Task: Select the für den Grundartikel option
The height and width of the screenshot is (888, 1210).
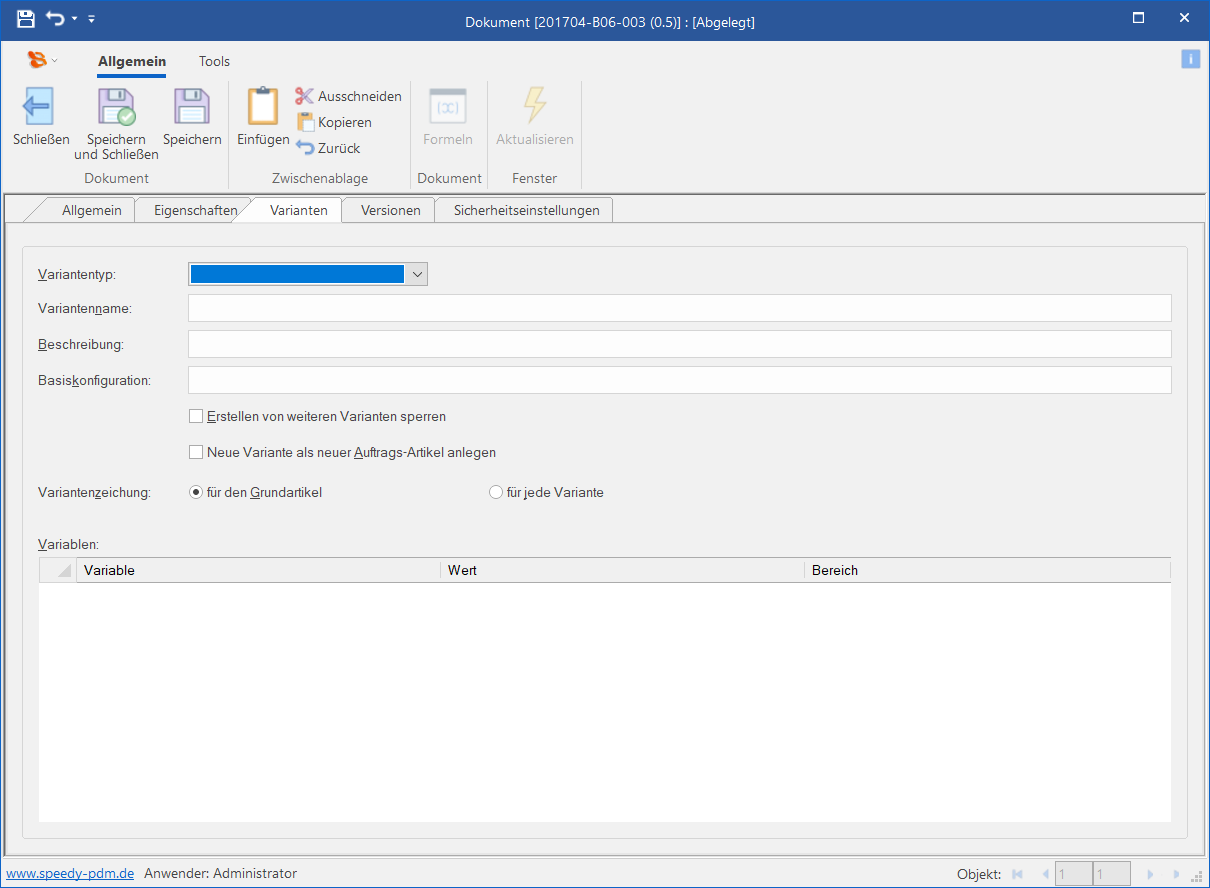Action: (x=196, y=492)
